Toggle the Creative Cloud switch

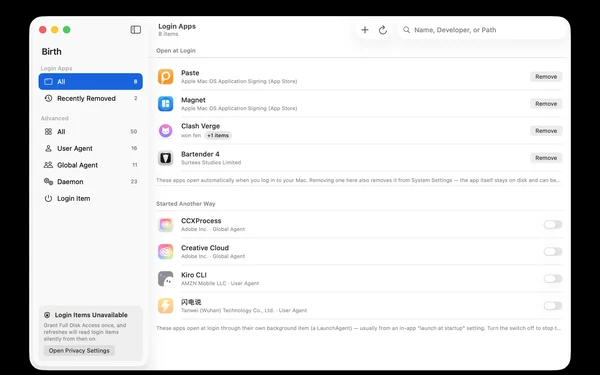pos(553,252)
